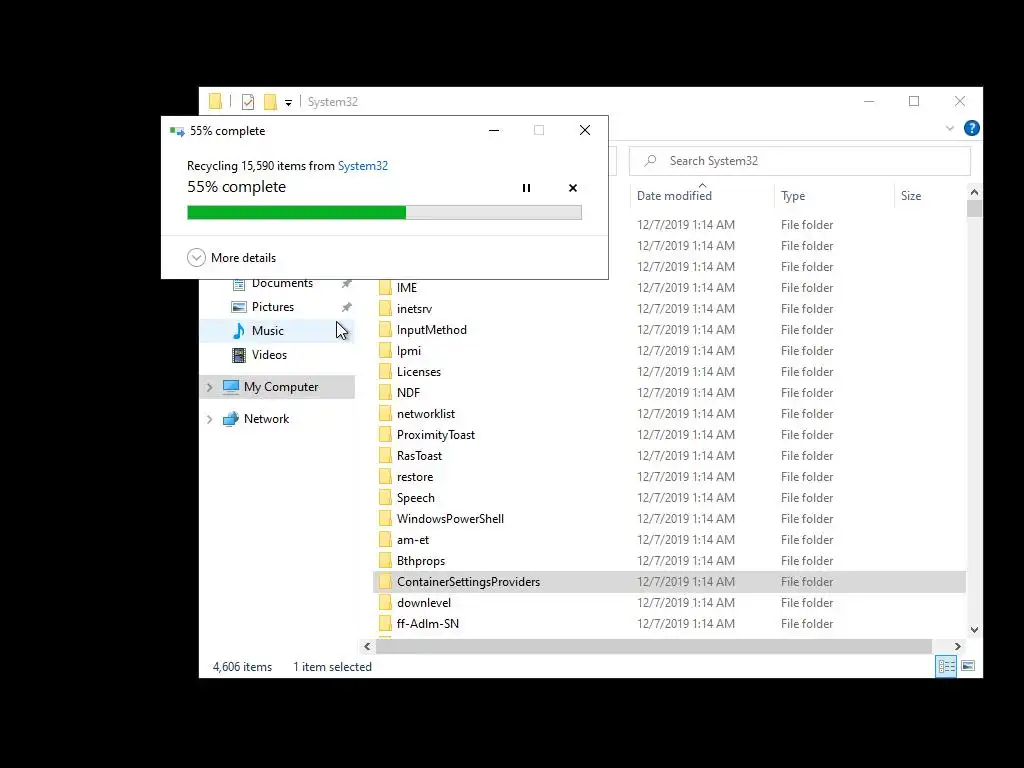Click the Videos filmstrip icon

[239, 355]
